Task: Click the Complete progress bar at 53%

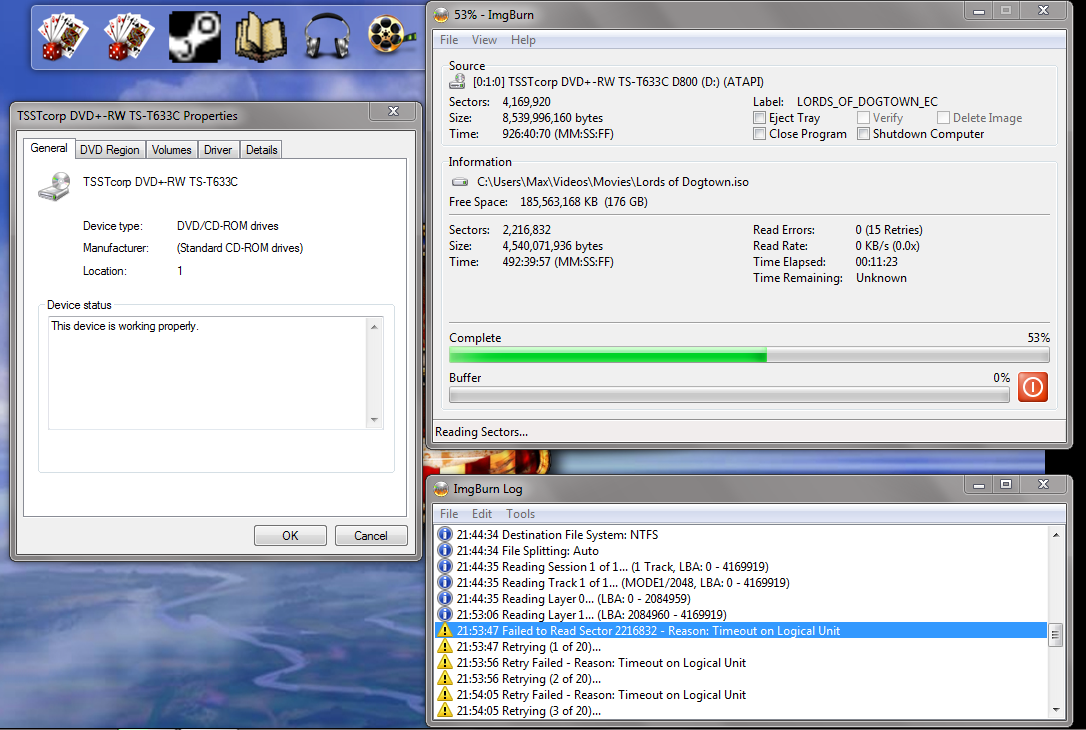Action: pos(749,355)
